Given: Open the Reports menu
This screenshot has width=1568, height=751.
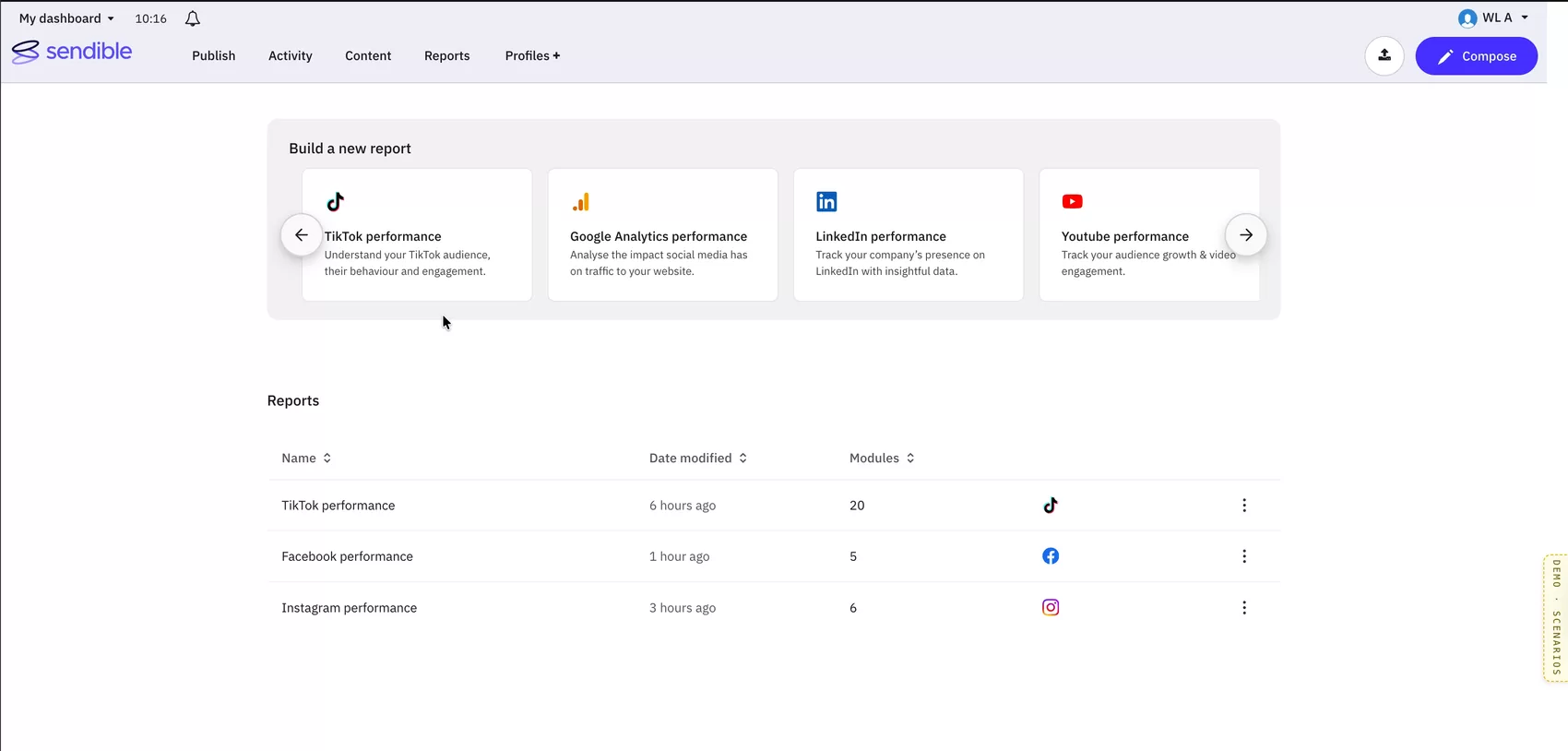Looking at the screenshot, I should point(447,55).
